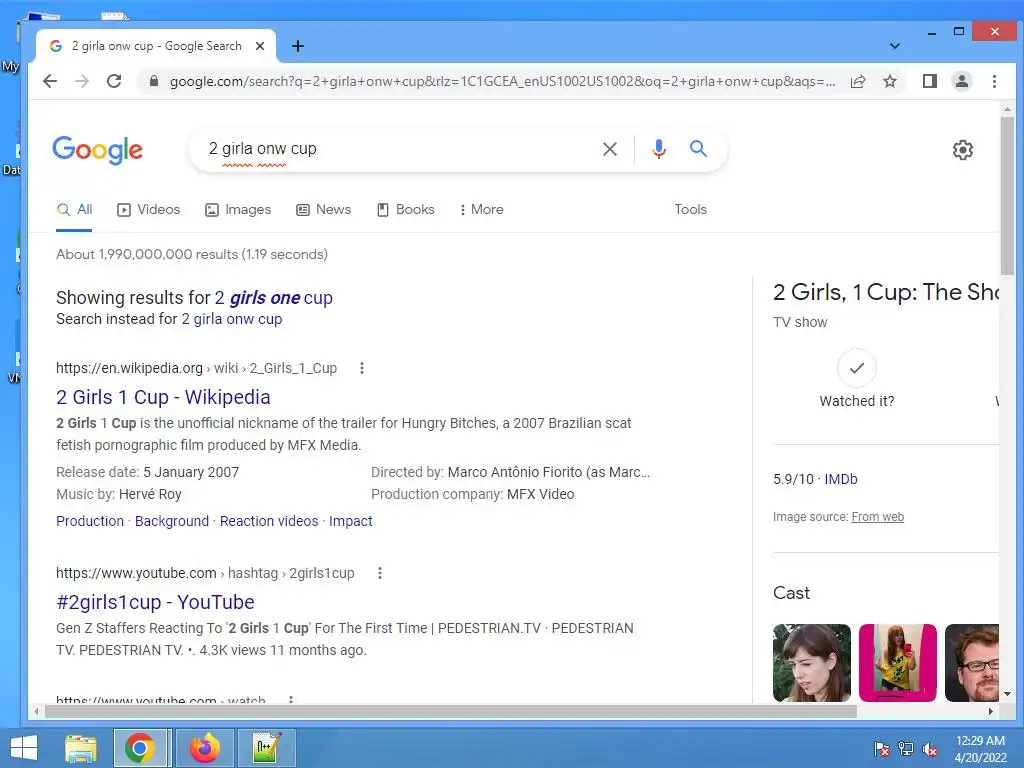This screenshot has width=1024, height=768.
Task: Open Notepad++ from taskbar
Action: [266, 748]
